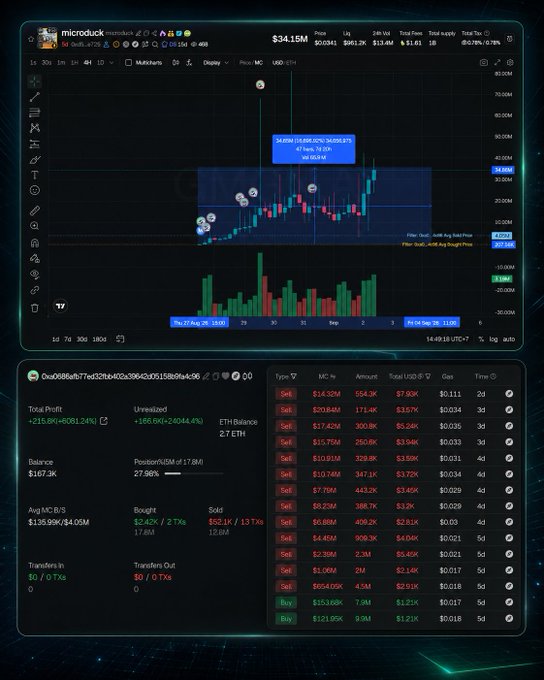This screenshot has height=680, width=544.
Task: Copy the wallet address
Action: point(216,376)
